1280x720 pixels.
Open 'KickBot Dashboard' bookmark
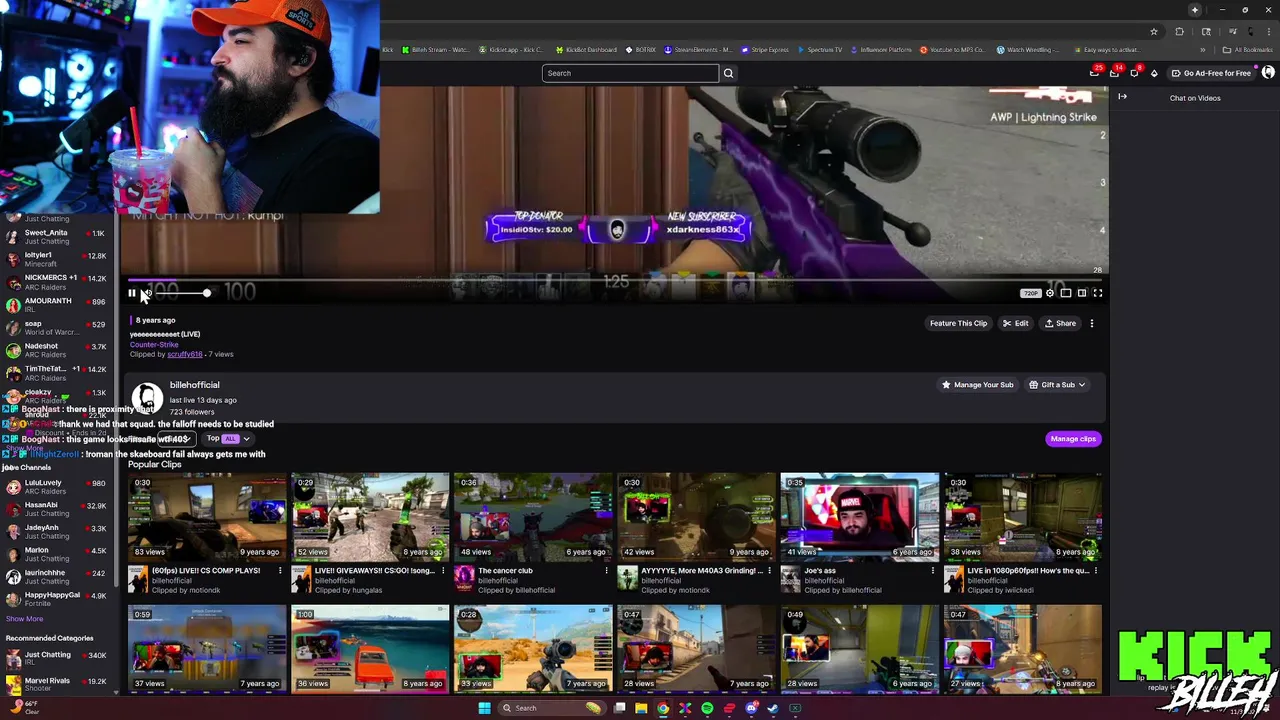pyautogui.click(x=586, y=50)
